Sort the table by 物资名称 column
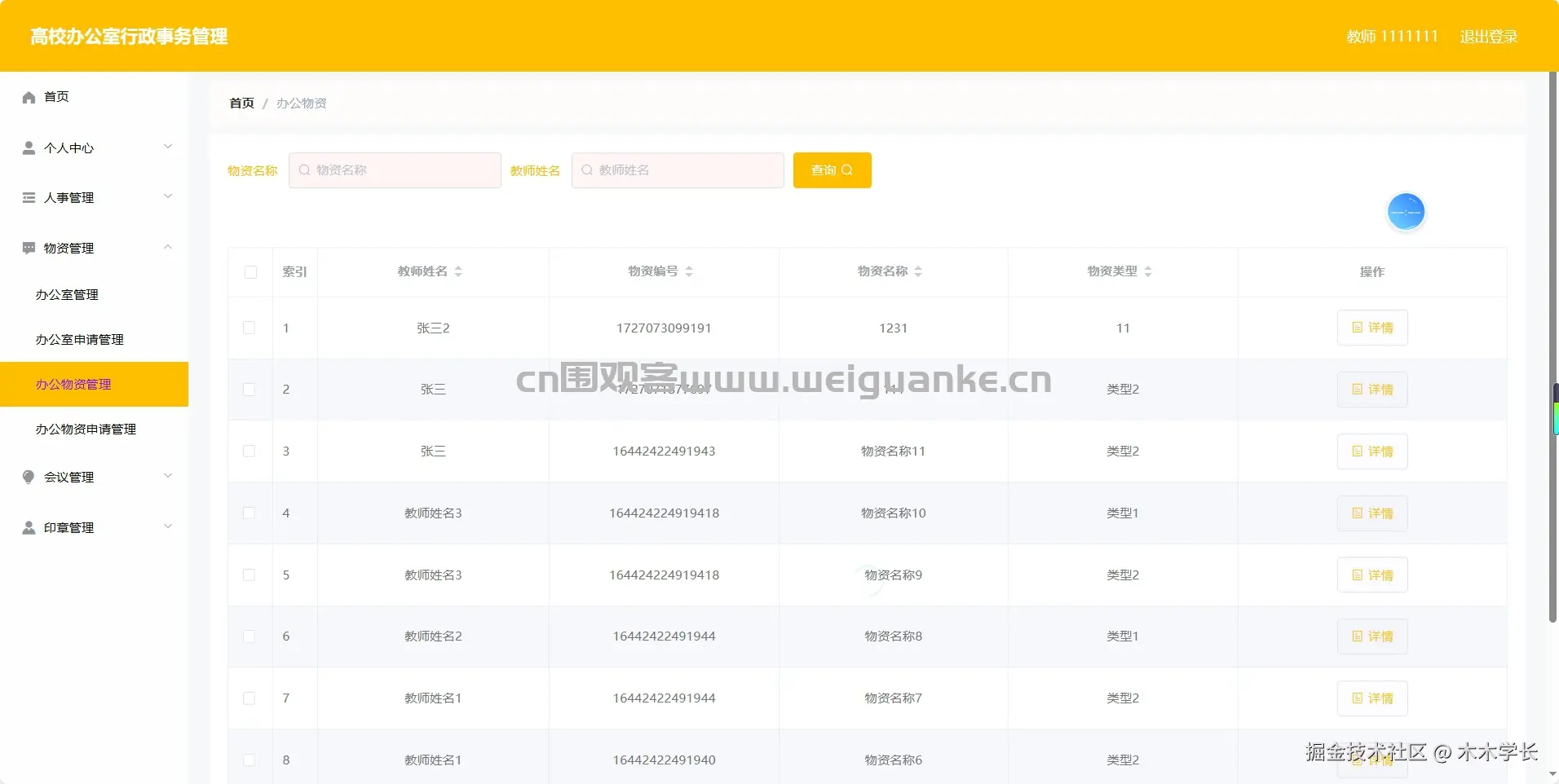The width and height of the screenshot is (1559, 784). [918, 271]
